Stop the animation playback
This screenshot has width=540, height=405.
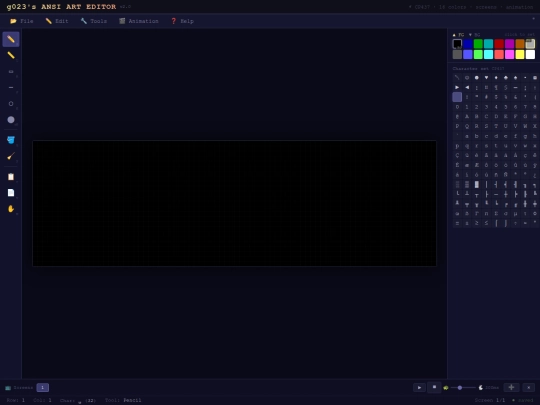pyautogui.click(x=434, y=387)
